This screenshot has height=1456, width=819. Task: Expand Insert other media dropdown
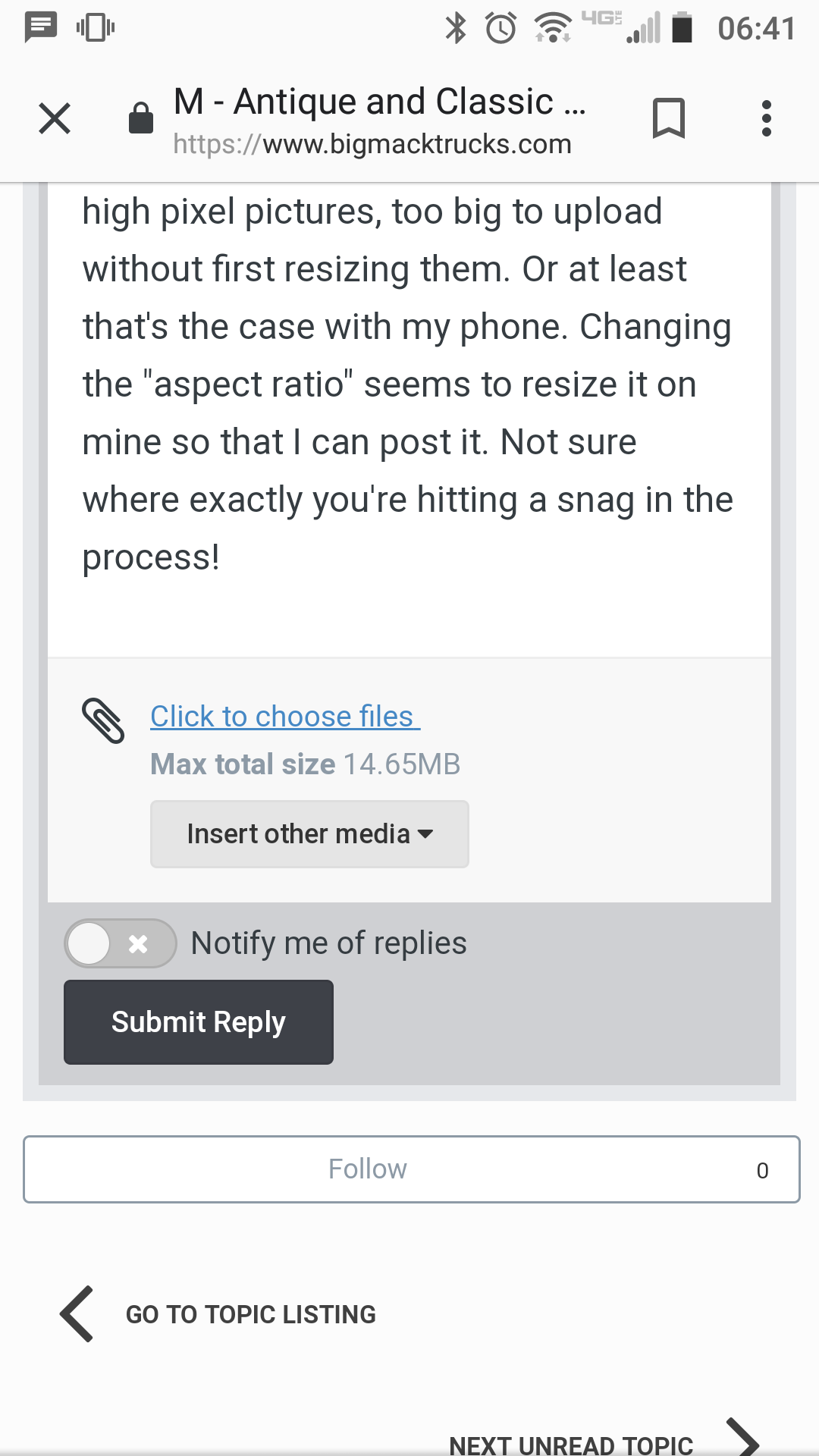309,834
